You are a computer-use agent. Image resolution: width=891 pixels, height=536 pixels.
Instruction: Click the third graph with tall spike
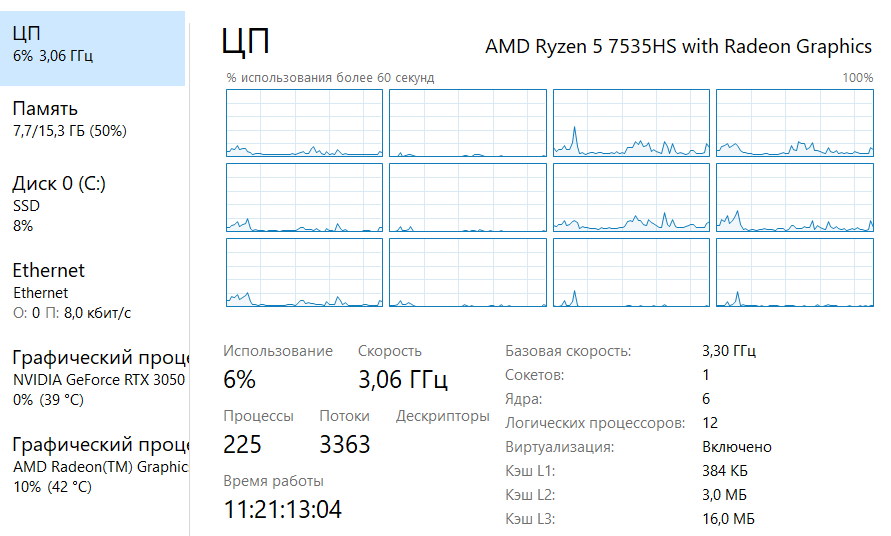tap(631, 123)
